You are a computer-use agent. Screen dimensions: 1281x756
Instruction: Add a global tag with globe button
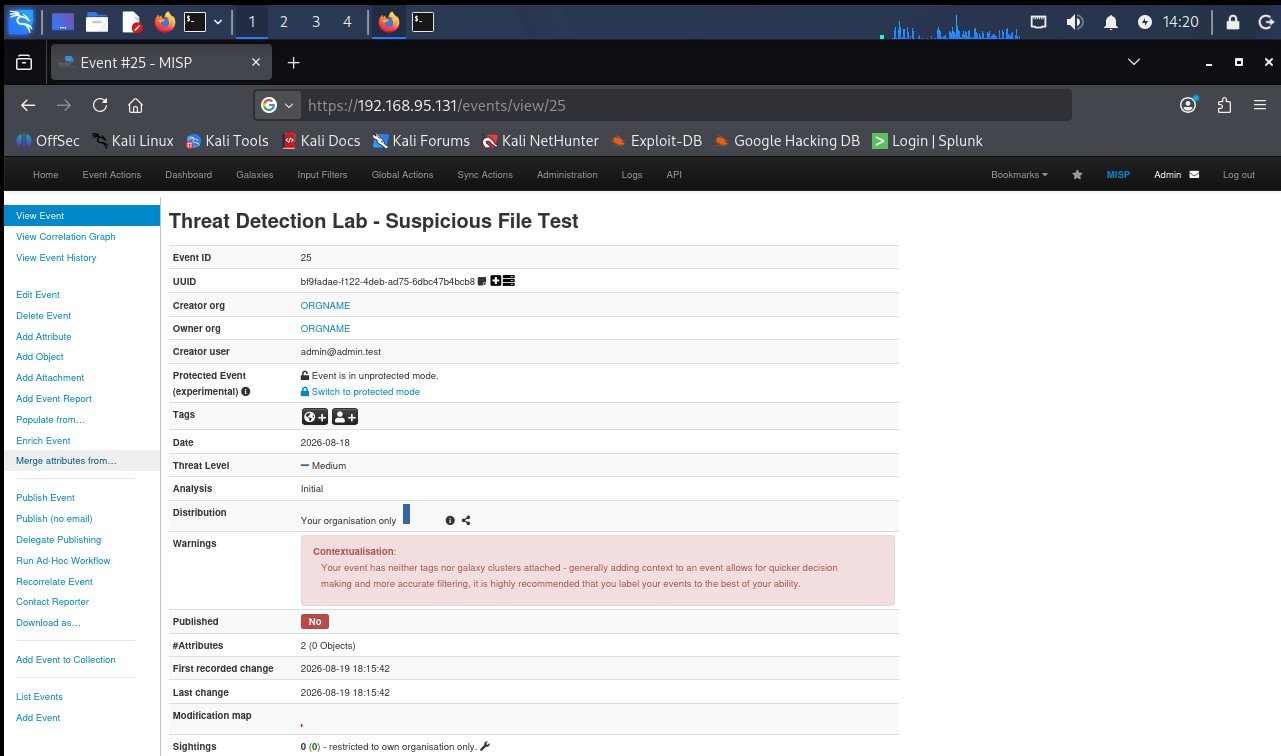tap(315, 417)
